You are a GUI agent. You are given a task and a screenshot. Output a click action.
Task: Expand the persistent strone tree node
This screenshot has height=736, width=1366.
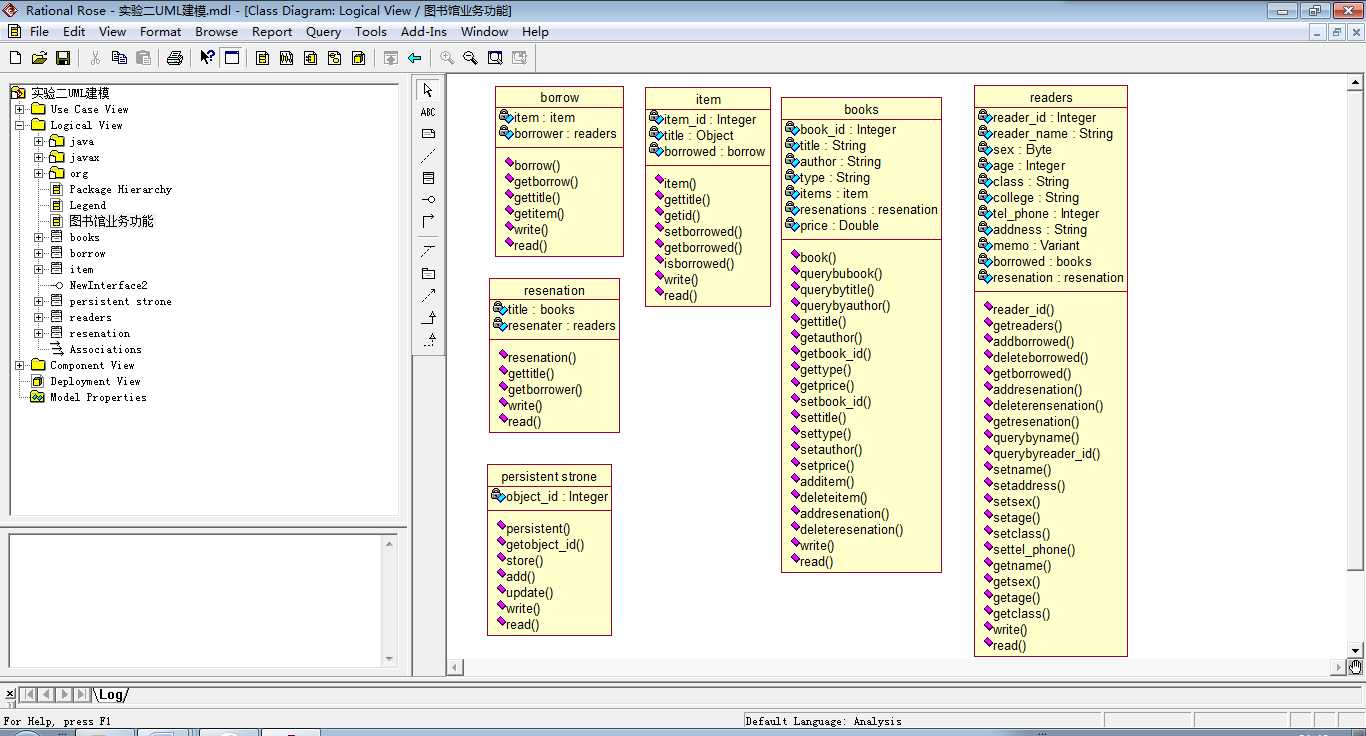coord(39,301)
